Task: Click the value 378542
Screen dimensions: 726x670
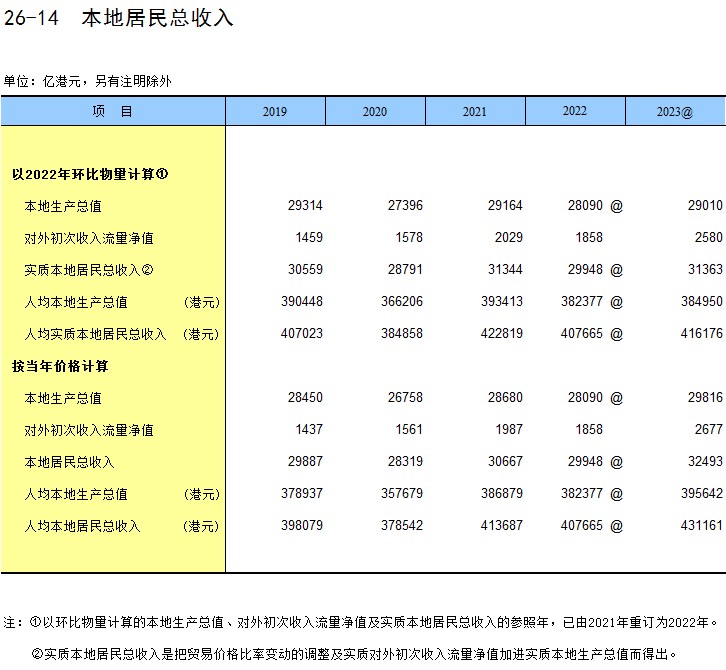Action: pos(402,526)
